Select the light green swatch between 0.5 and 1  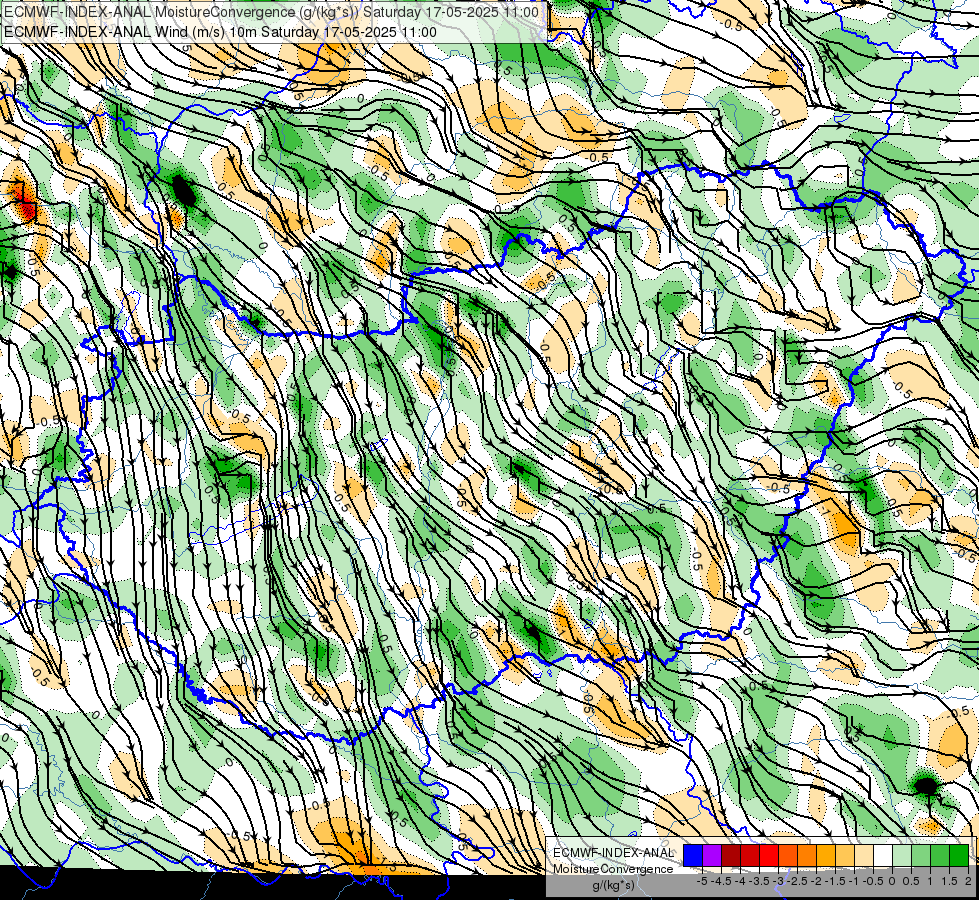tap(921, 855)
